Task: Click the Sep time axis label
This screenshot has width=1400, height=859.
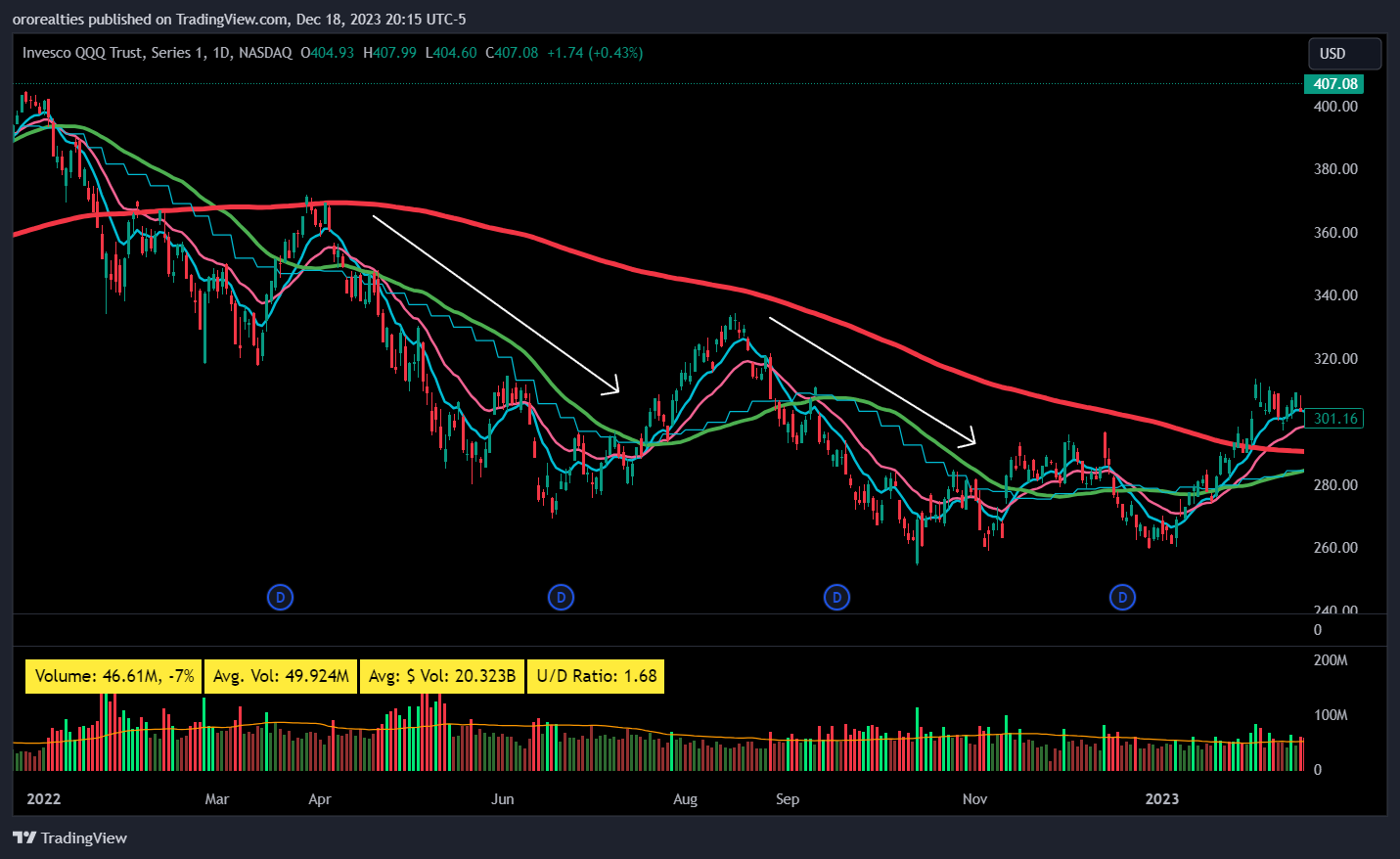Action: [x=788, y=799]
